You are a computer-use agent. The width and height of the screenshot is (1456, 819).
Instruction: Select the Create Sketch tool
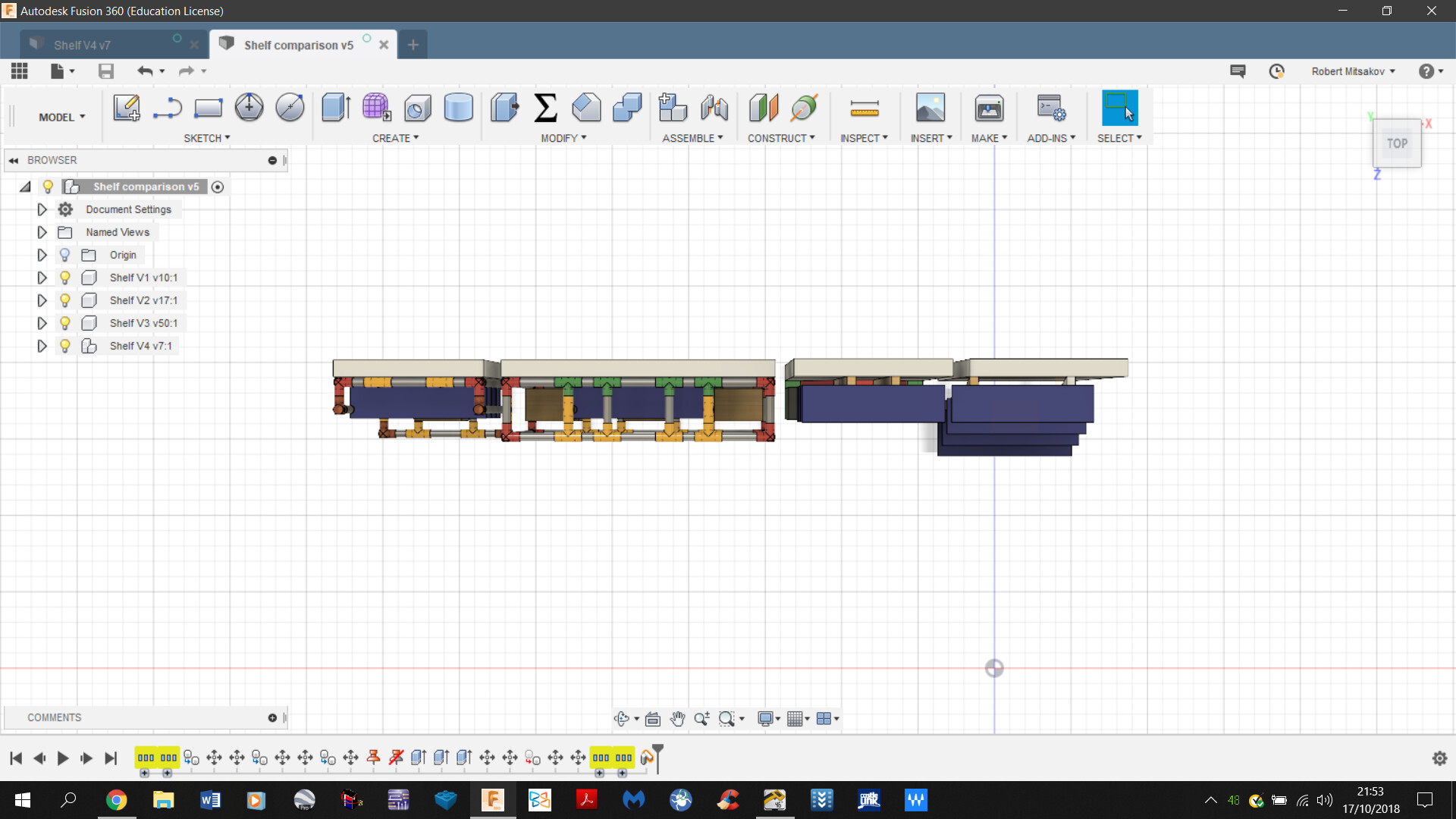tap(127, 108)
